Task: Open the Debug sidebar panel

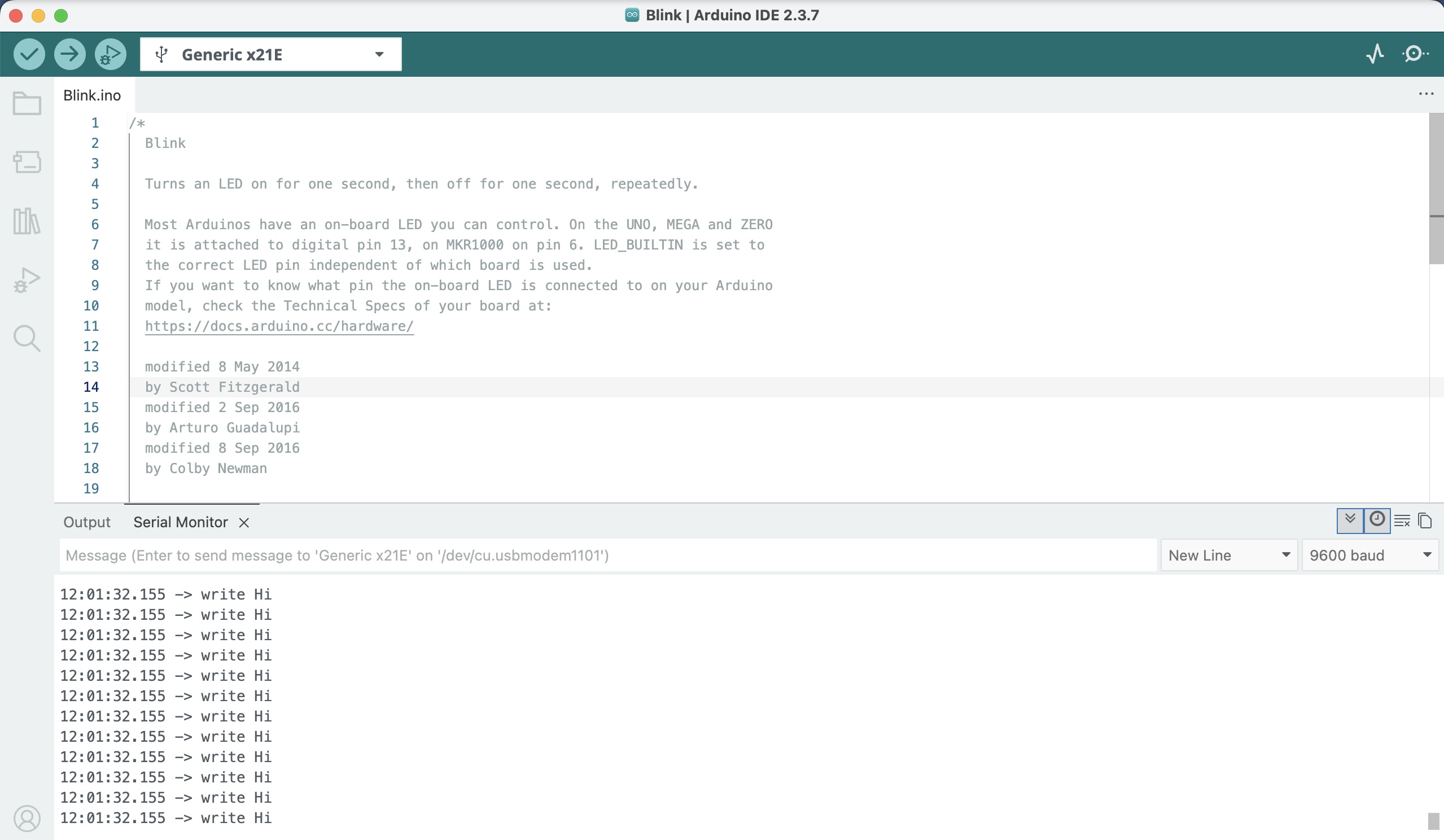Action: point(27,279)
